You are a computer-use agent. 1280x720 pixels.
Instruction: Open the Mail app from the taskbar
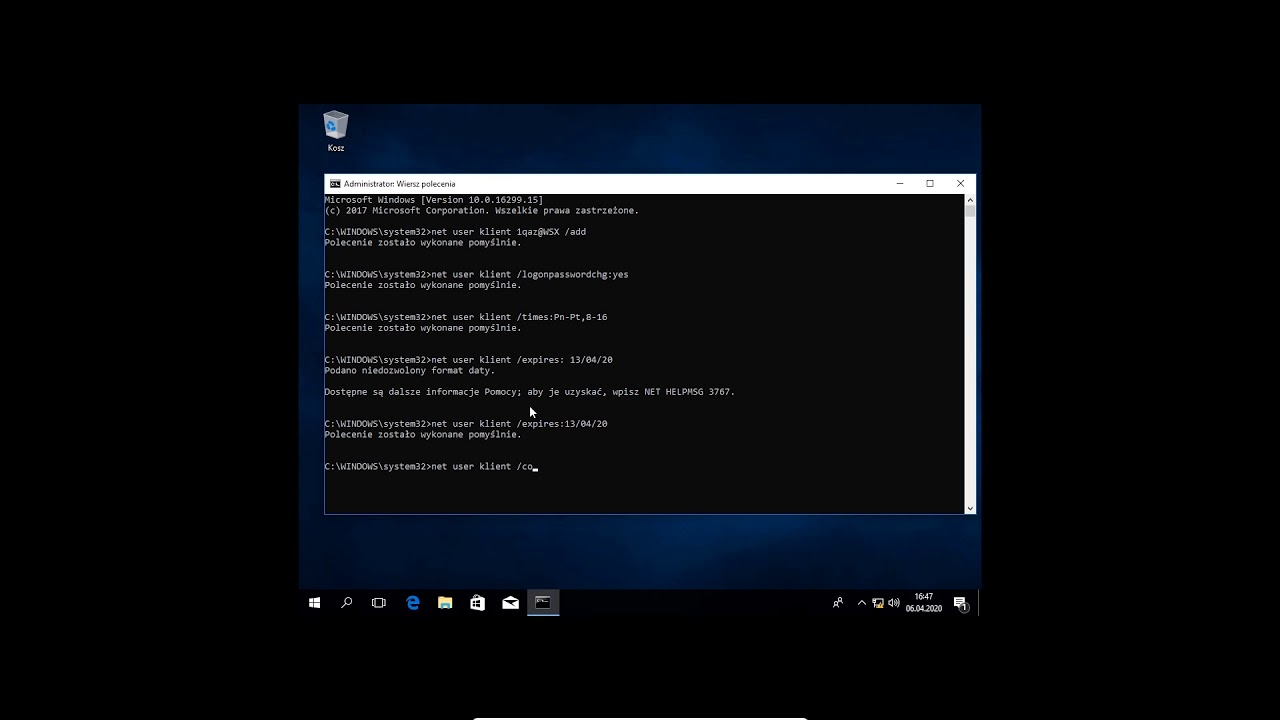click(511, 603)
